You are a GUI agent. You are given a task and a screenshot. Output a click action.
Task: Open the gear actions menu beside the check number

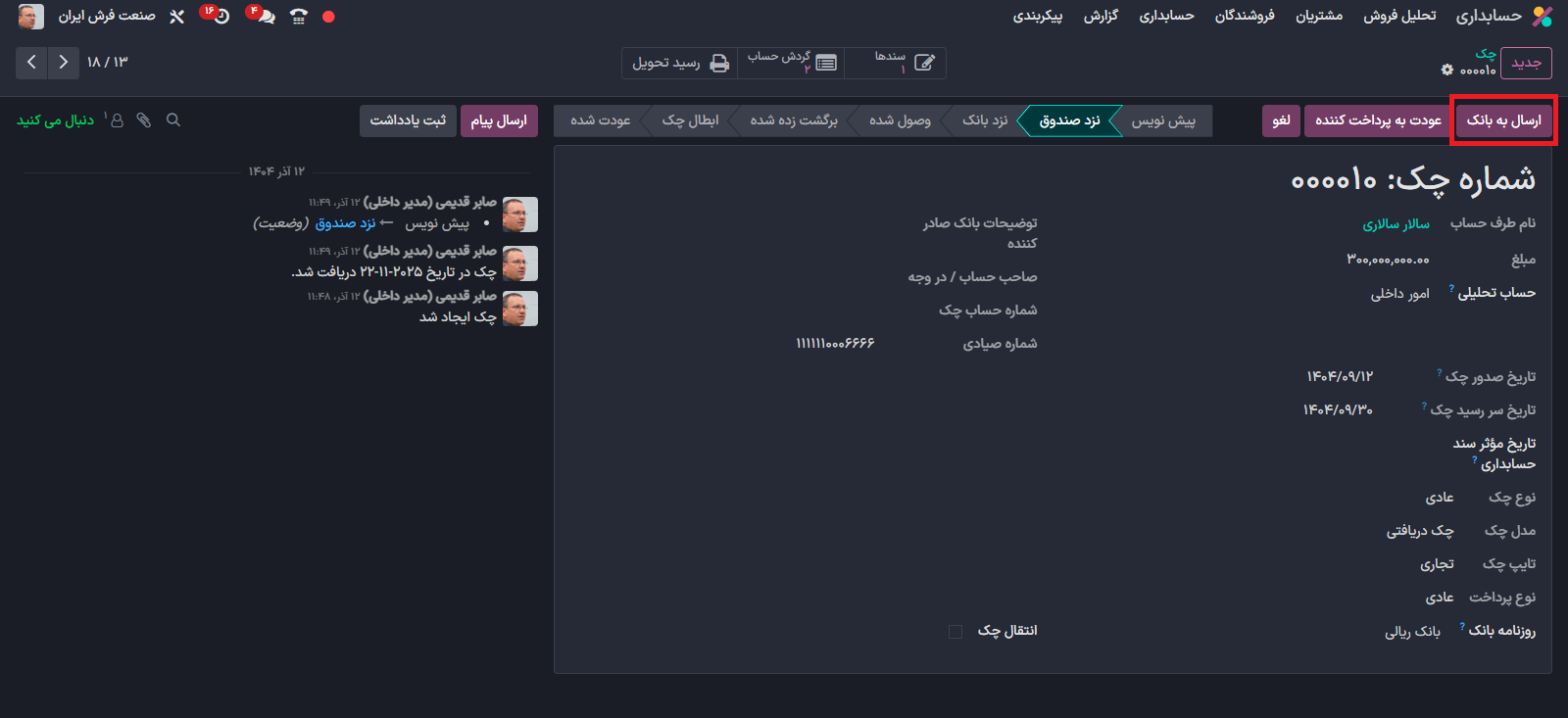tap(1447, 70)
